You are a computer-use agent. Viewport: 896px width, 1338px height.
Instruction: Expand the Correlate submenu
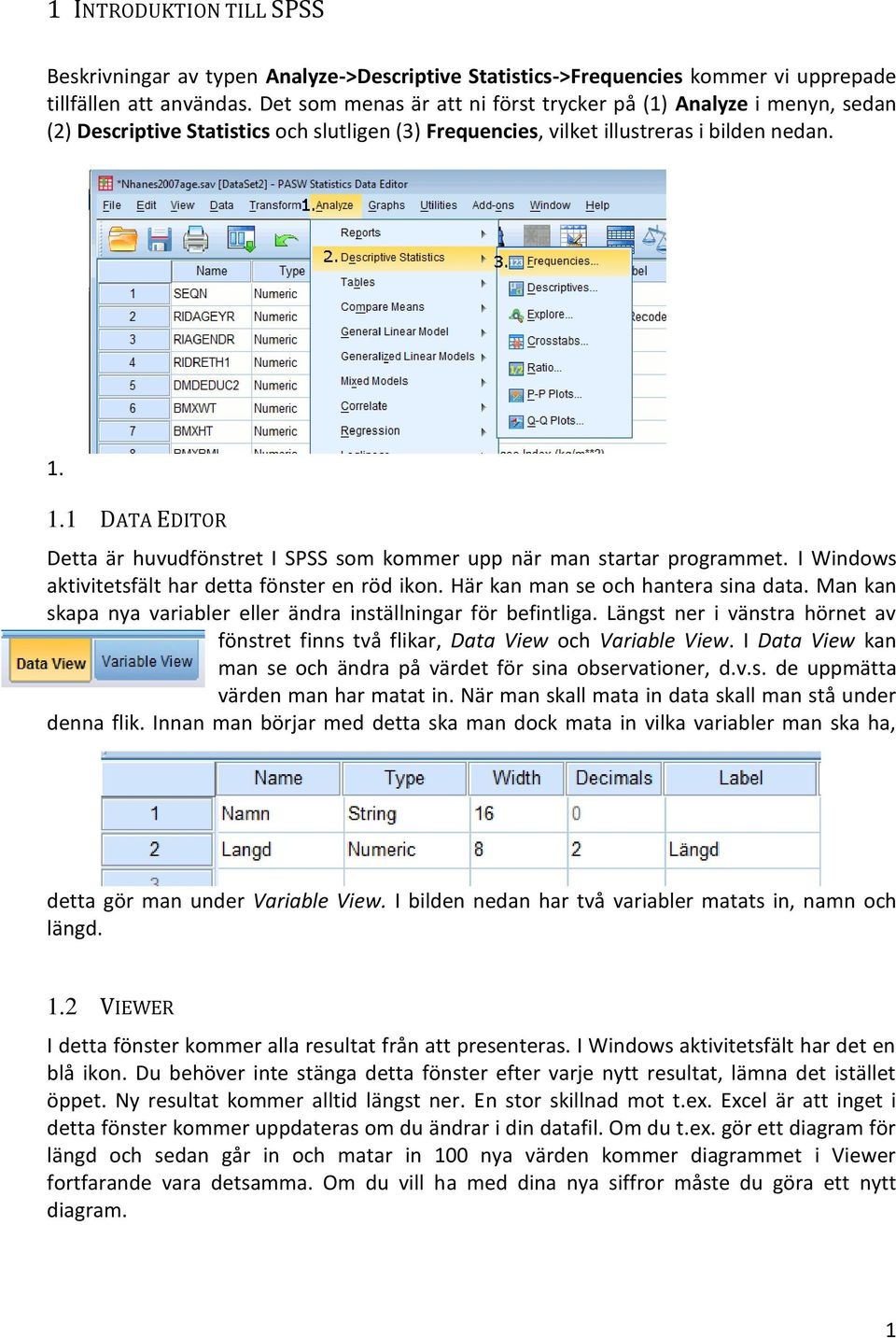(x=403, y=406)
